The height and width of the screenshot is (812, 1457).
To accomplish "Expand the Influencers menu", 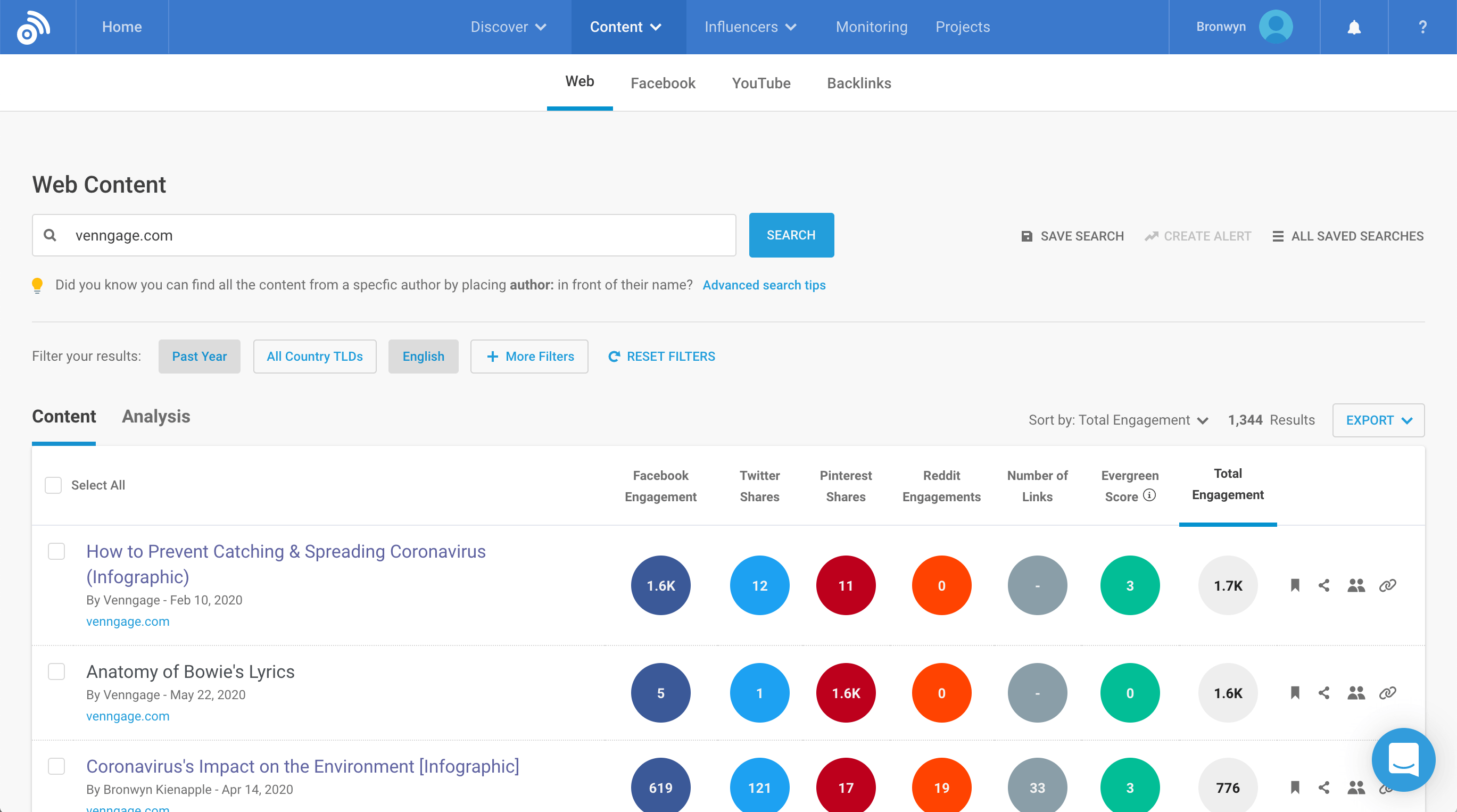I will pos(750,27).
